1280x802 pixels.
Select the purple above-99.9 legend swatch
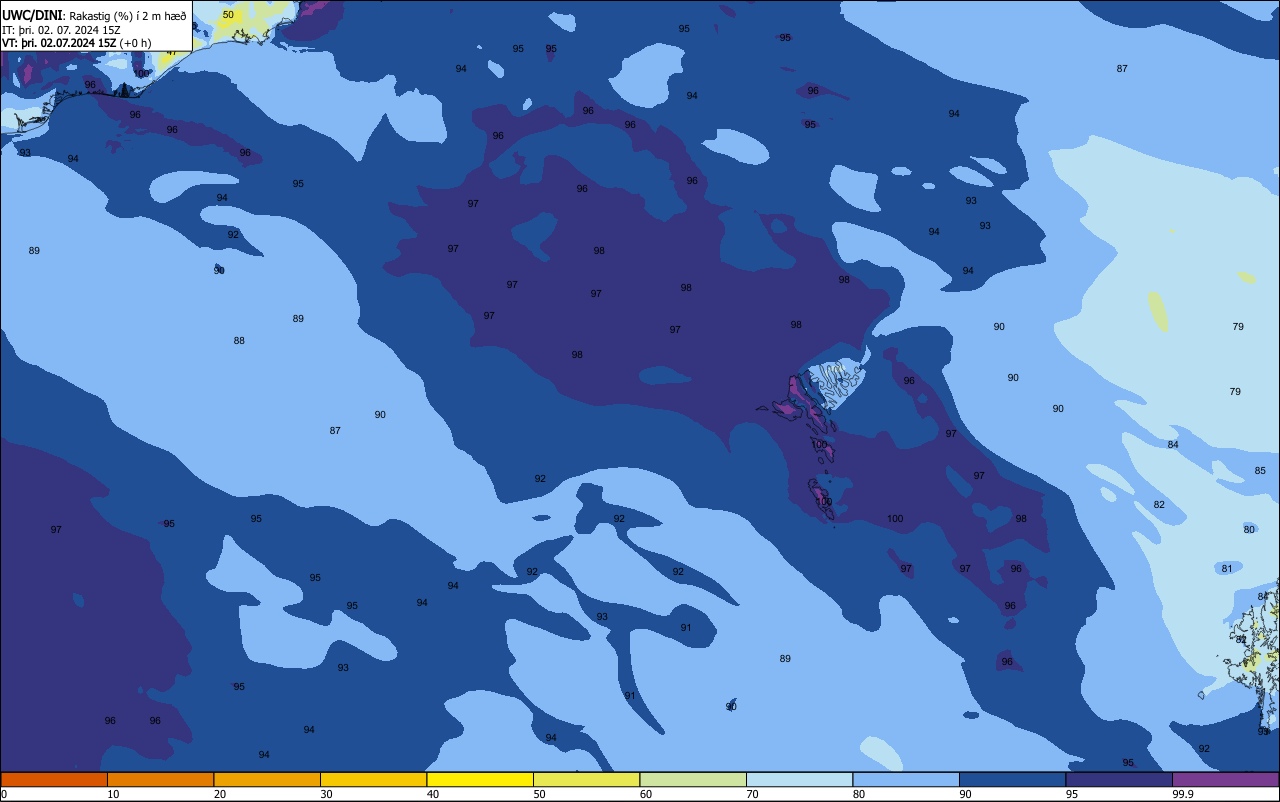(x=1225, y=779)
